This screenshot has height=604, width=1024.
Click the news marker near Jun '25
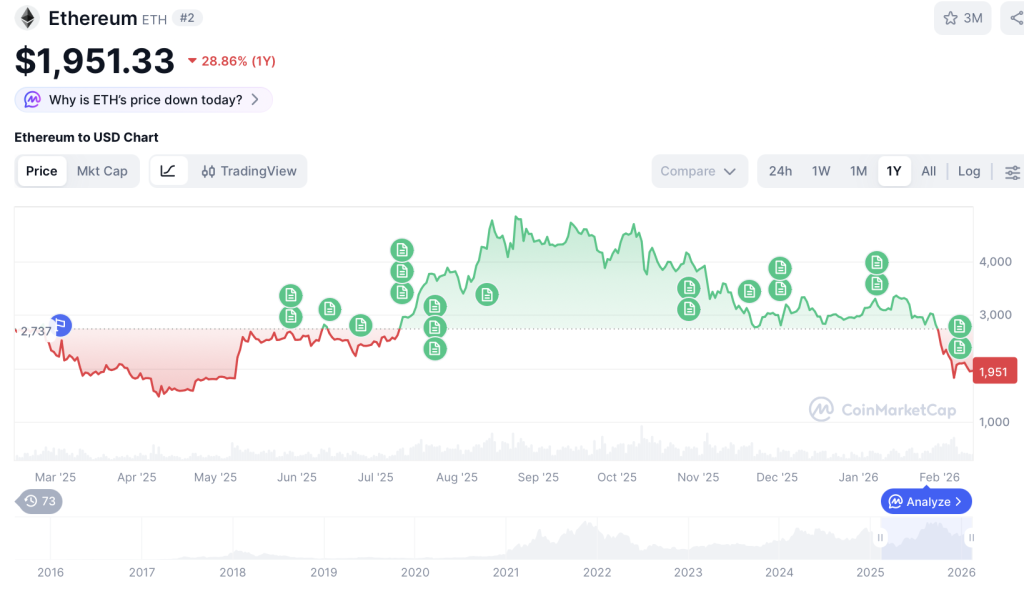[x=290, y=295]
